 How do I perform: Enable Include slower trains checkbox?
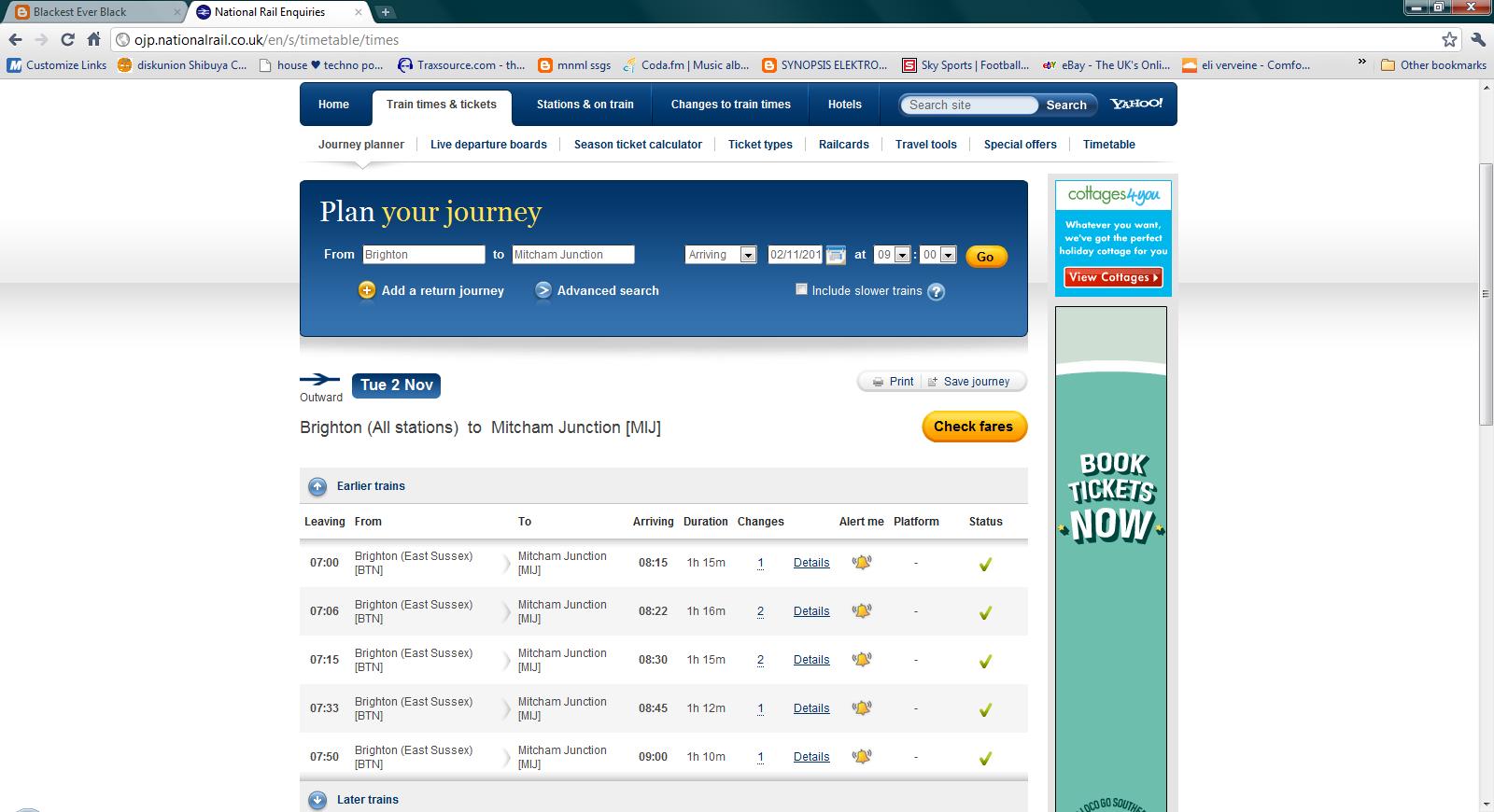(801, 289)
